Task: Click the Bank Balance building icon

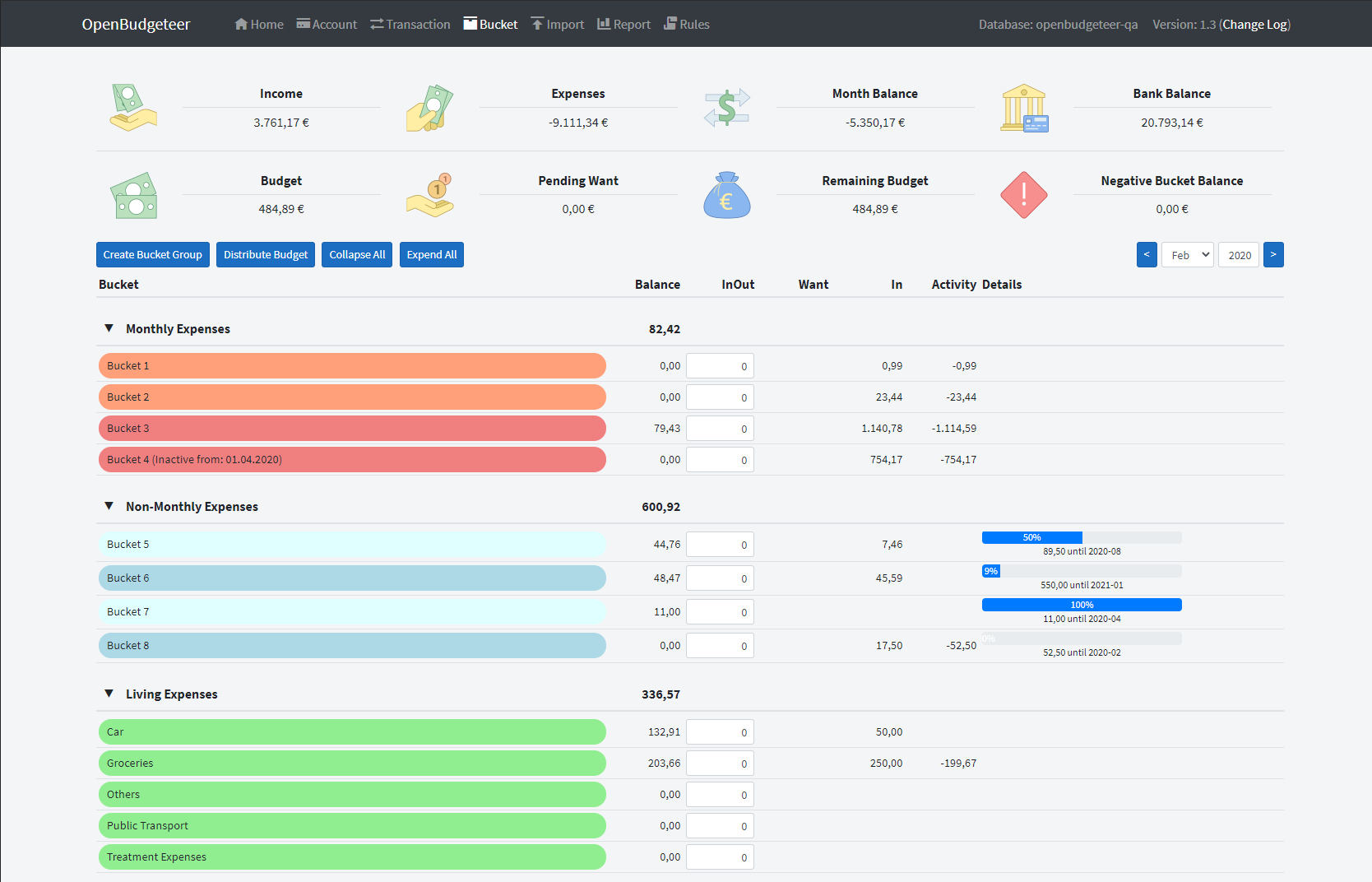Action: click(x=1024, y=108)
